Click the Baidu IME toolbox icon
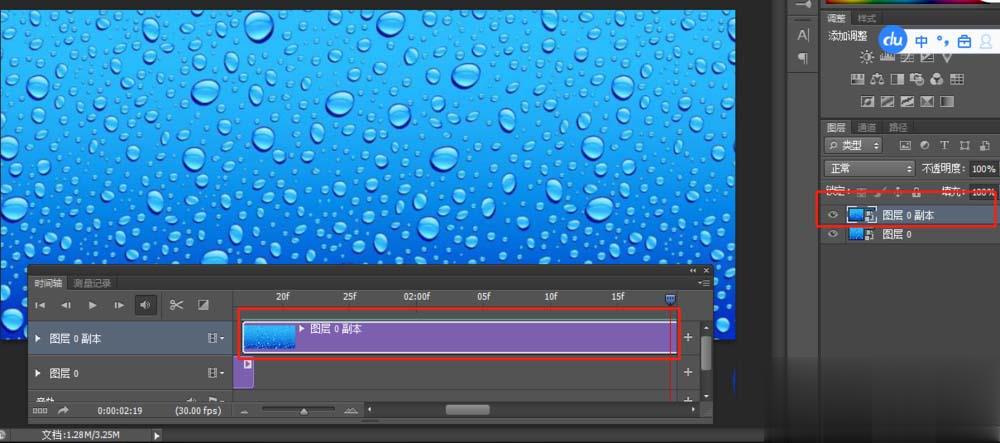Image resolution: width=1000 pixels, height=443 pixels. point(964,41)
